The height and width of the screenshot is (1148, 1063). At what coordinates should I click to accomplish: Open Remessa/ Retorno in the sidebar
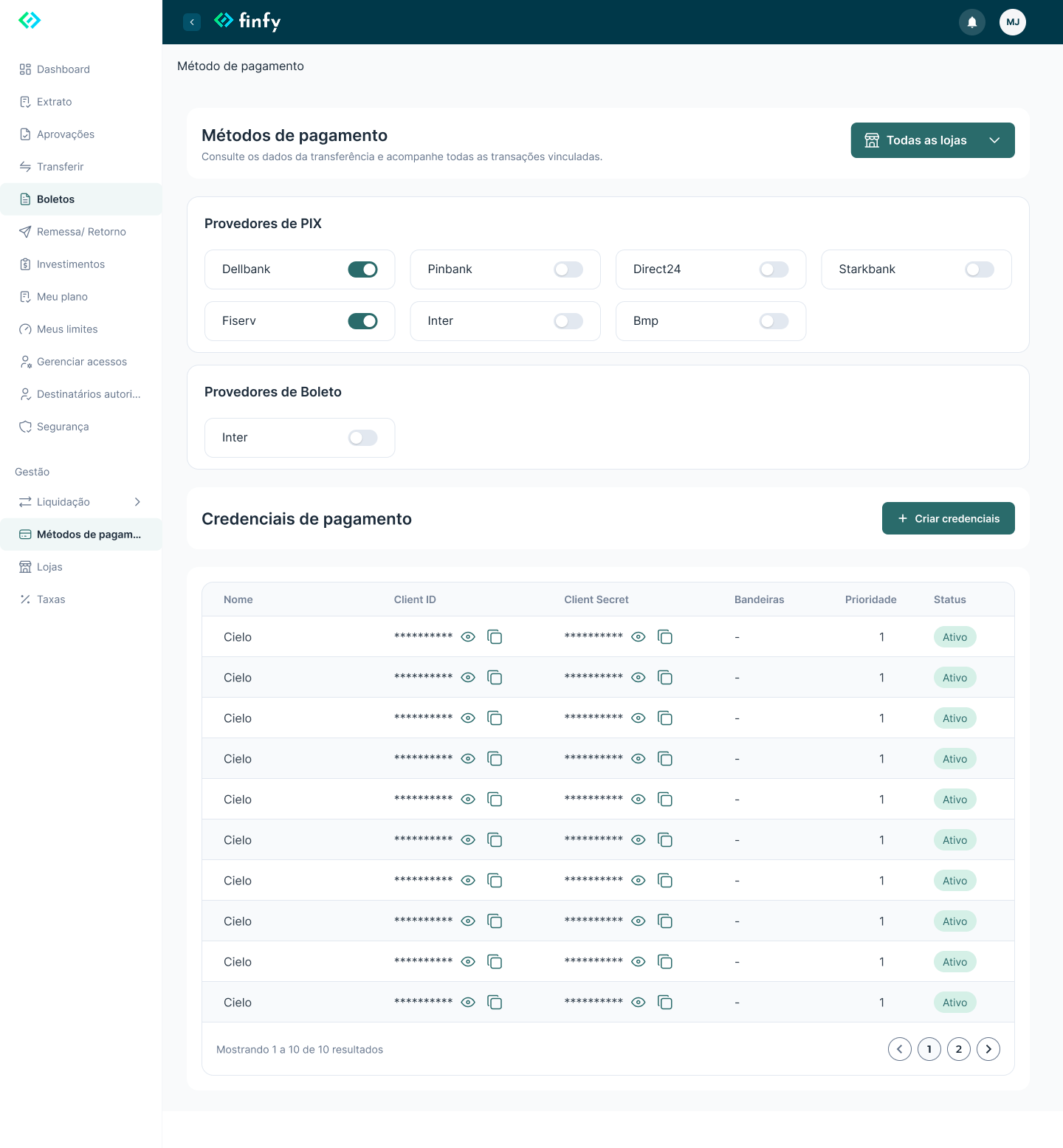(x=81, y=232)
